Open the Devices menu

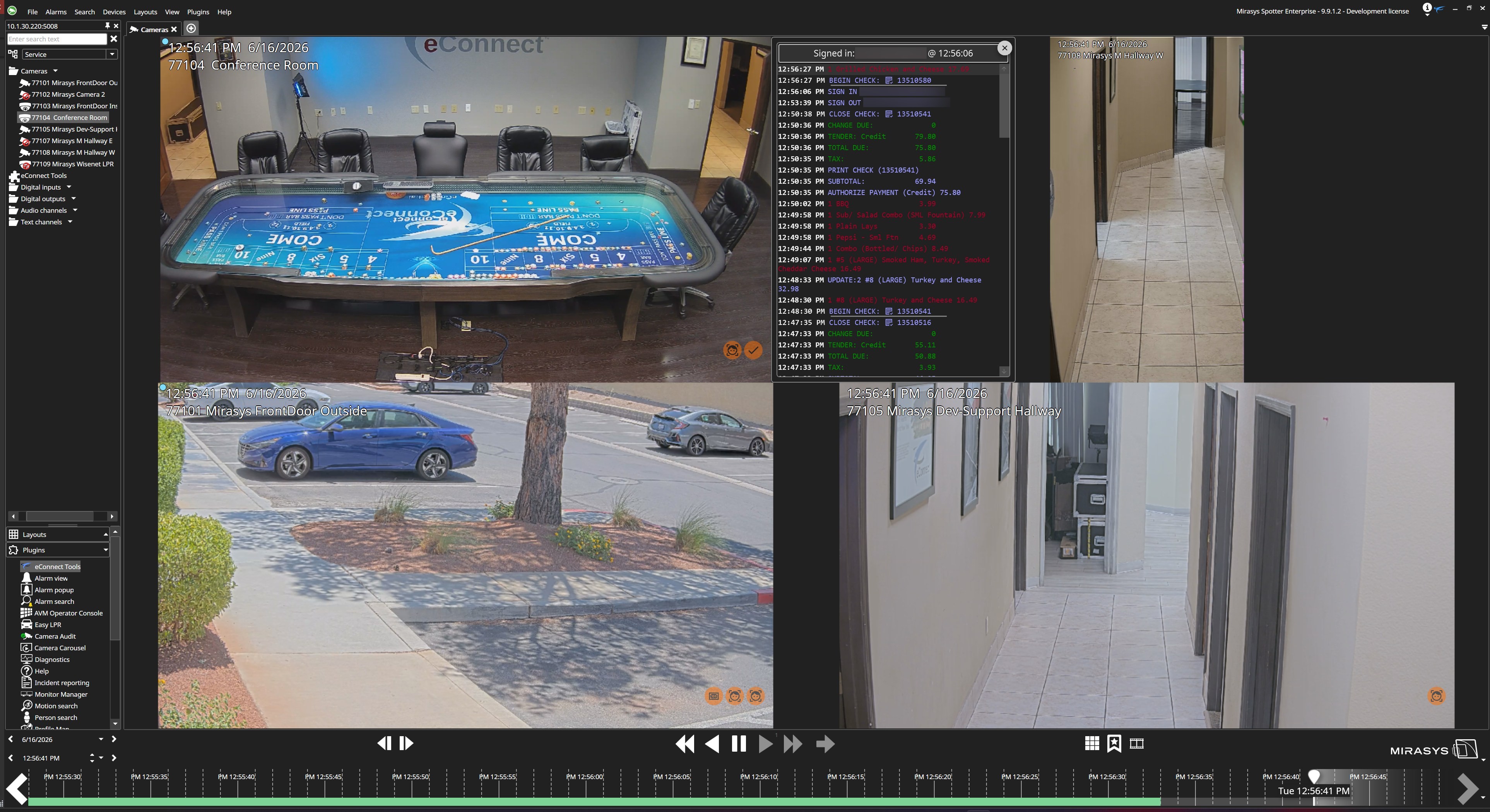click(114, 12)
